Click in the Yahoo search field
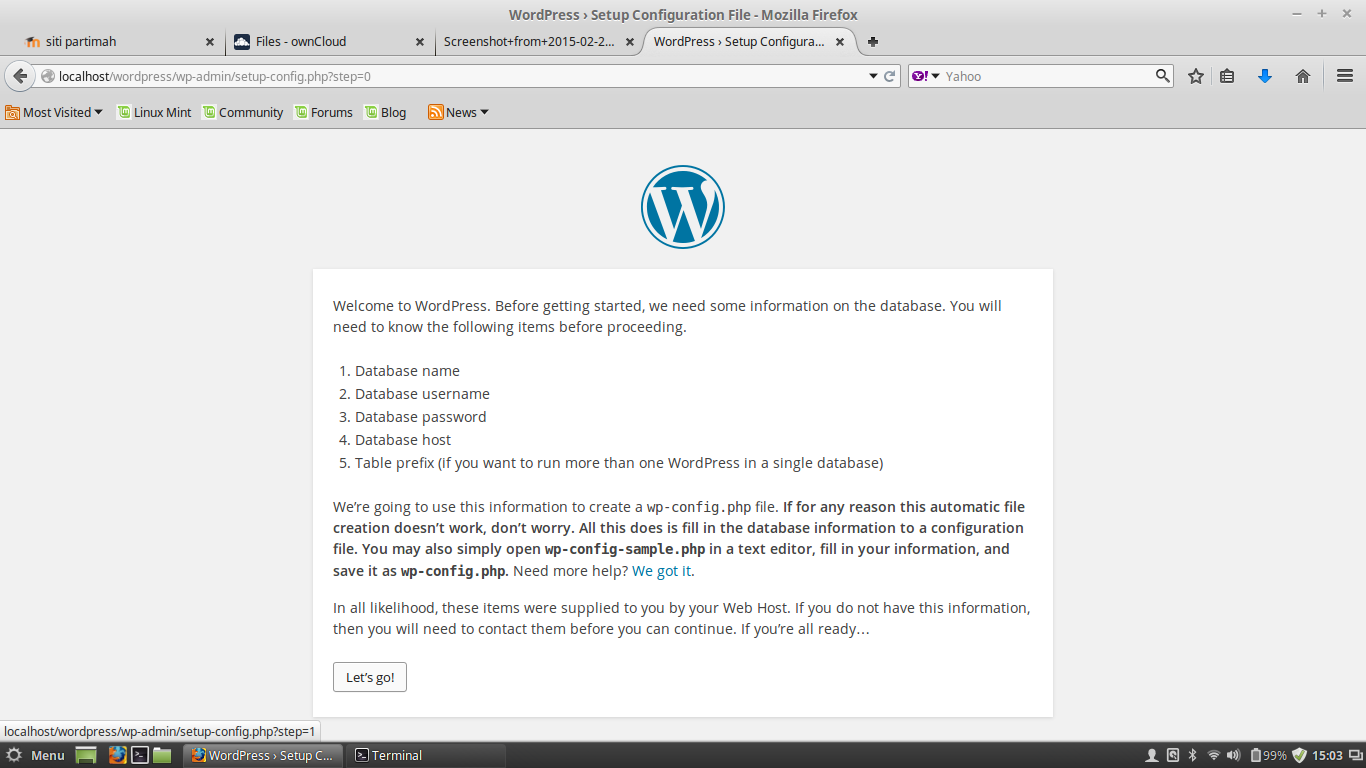Viewport: 1366px width, 768px height. [x=1047, y=76]
